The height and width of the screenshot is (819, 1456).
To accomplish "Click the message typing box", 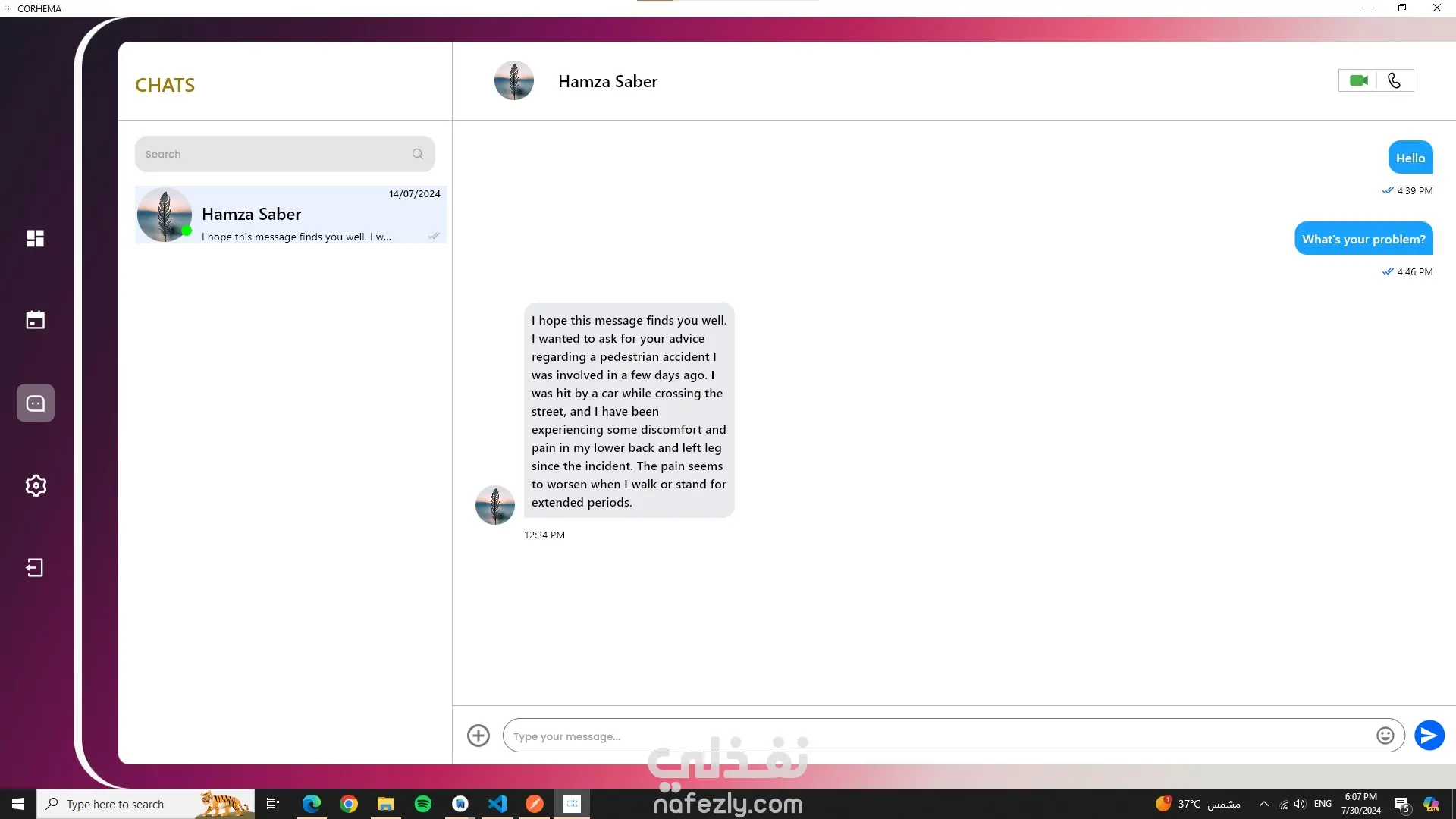I will point(933,736).
